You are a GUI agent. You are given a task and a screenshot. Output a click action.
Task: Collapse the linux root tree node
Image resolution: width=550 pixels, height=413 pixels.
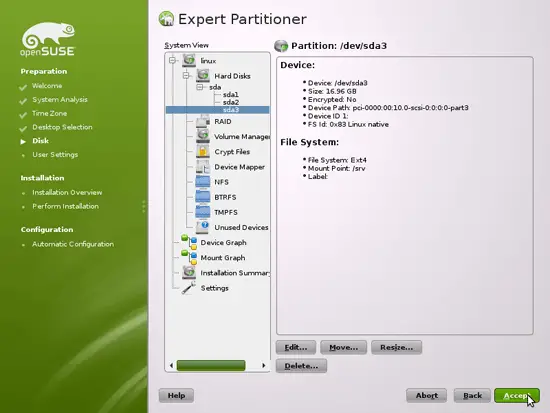point(172,60)
